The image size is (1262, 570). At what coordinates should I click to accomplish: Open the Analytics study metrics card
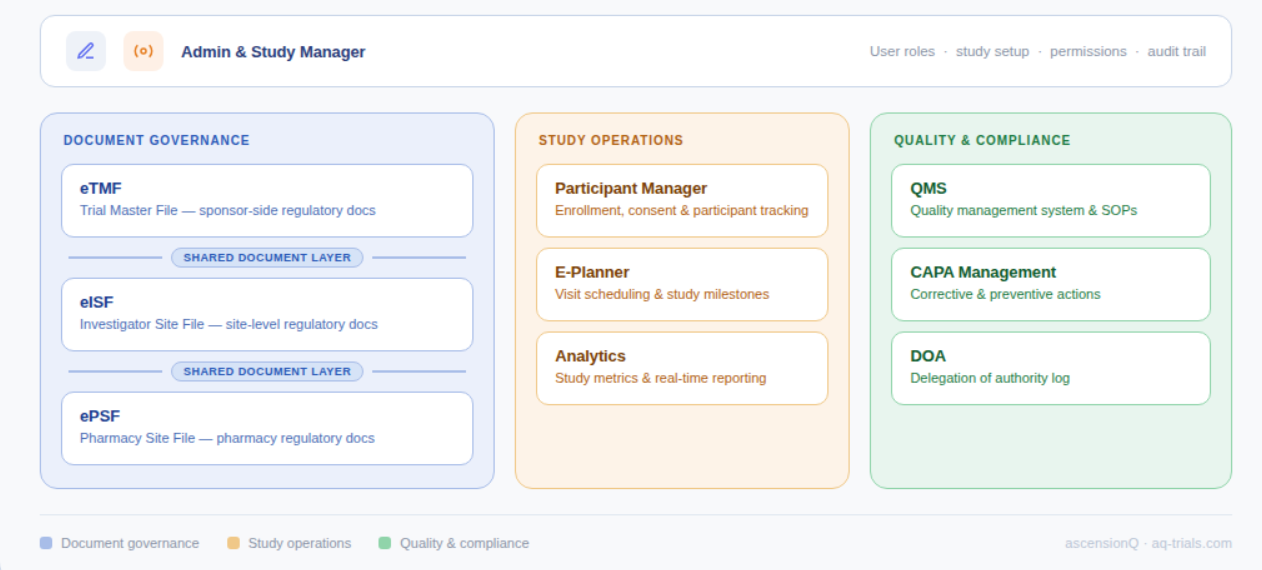(681, 368)
